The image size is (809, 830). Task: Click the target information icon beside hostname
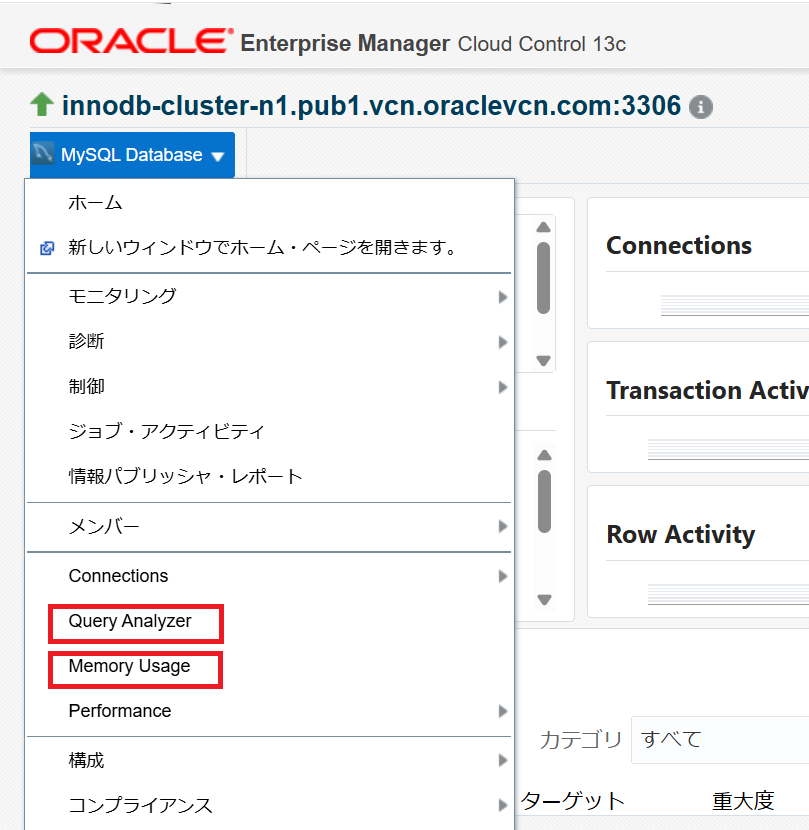[x=700, y=107]
